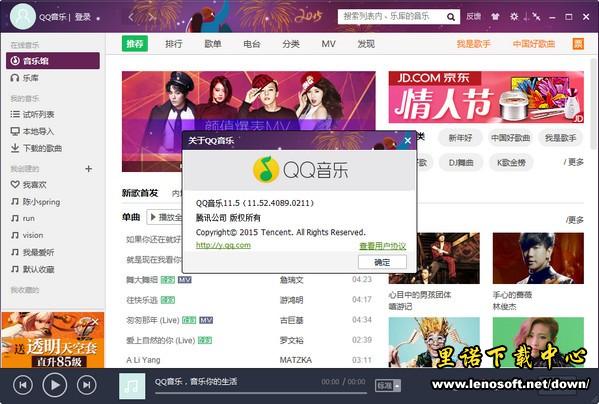This screenshot has width=599, height=404.
Task: Click the song A Li Yang
Action: click(x=143, y=360)
